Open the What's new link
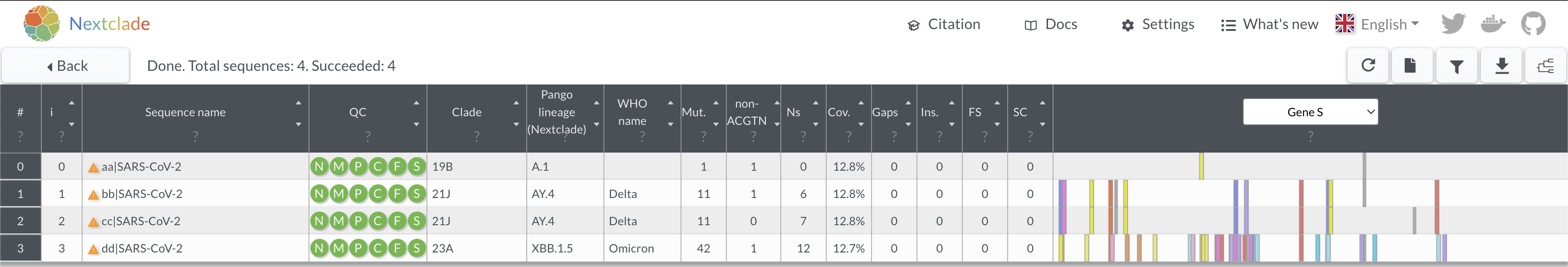The width and height of the screenshot is (1568, 267). tap(1269, 25)
